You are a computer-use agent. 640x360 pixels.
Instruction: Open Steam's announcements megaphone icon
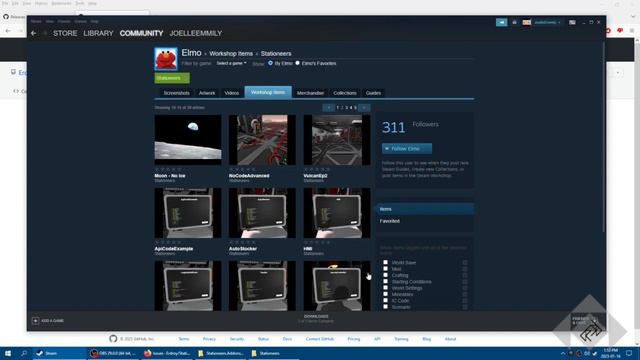pyautogui.click(x=501, y=22)
